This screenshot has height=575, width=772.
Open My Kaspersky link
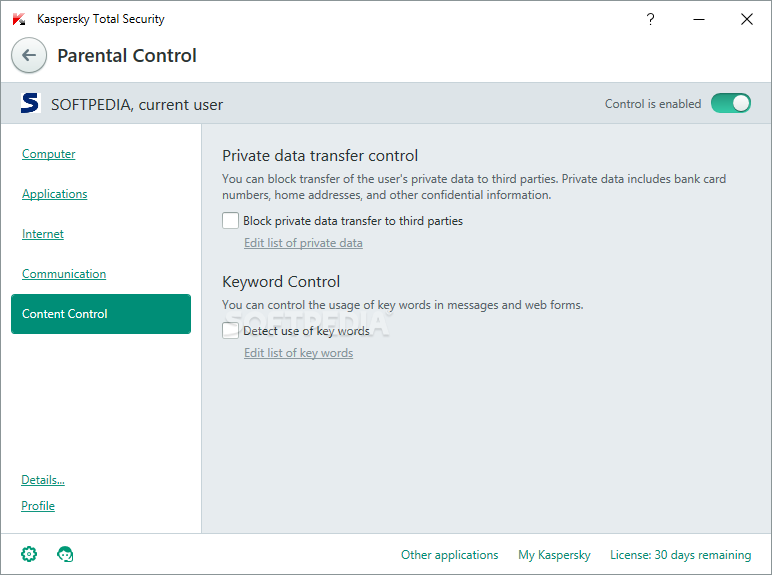pos(554,555)
